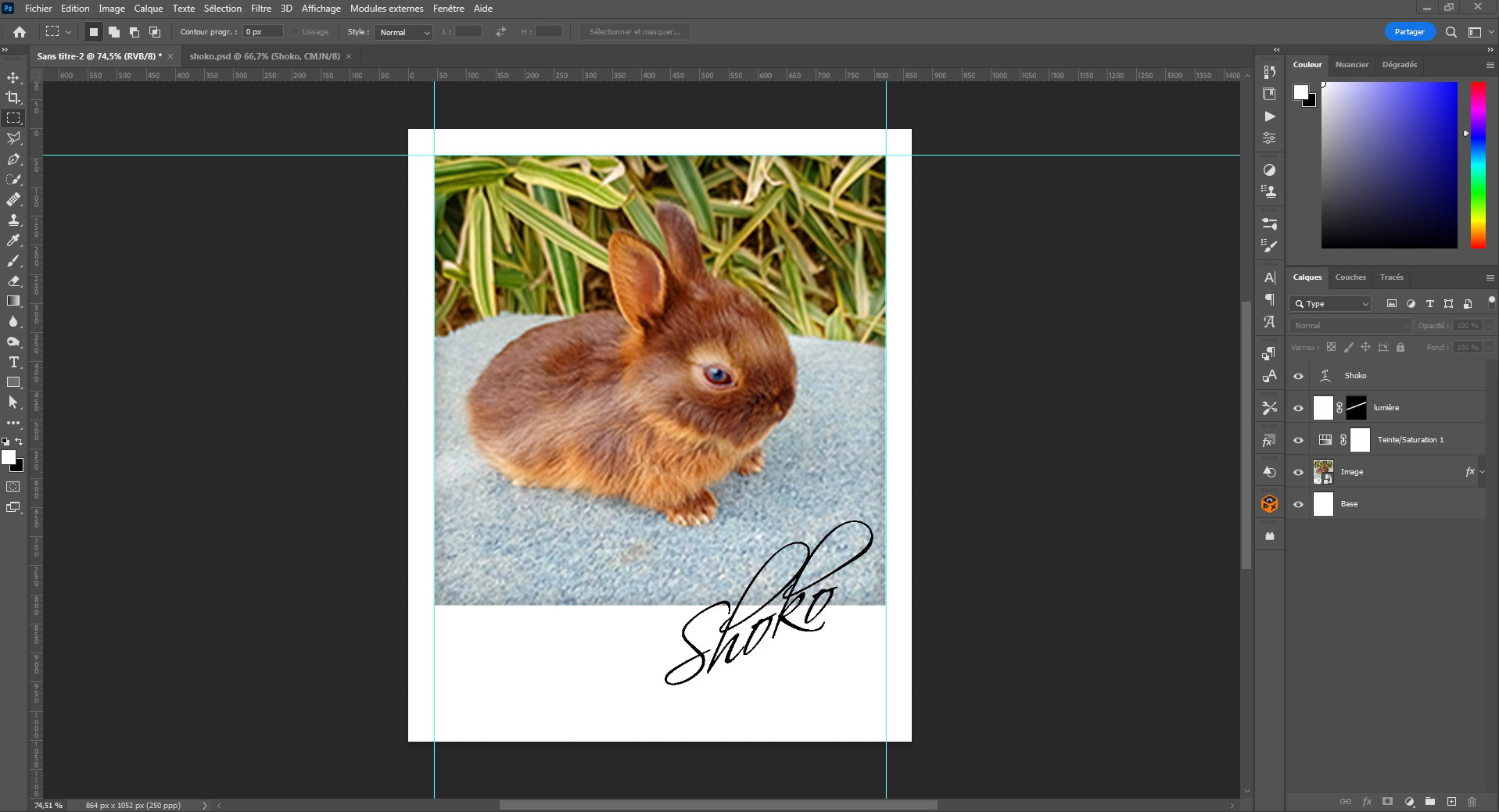Go to the Home screen

[x=20, y=32]
